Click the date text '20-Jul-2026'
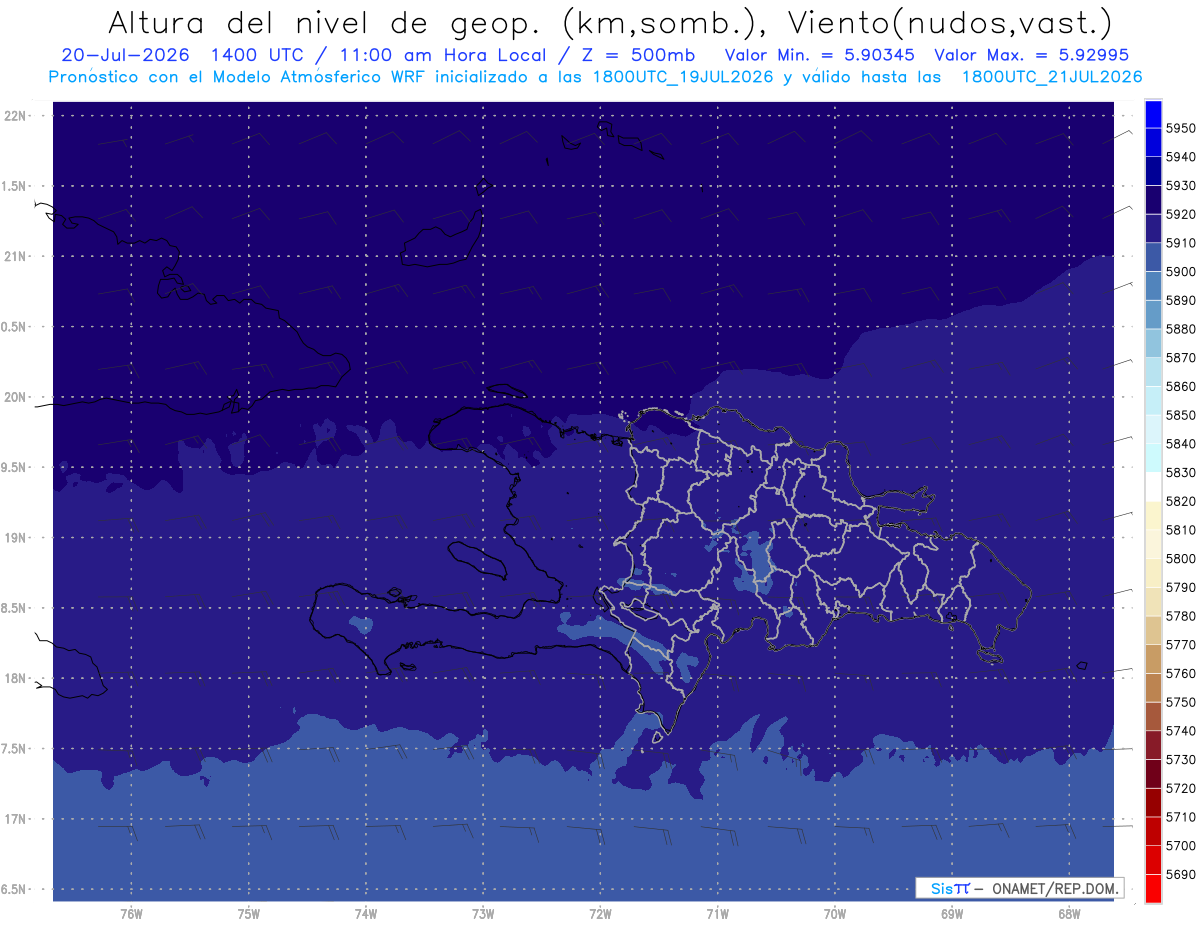 tap(126, 55)
